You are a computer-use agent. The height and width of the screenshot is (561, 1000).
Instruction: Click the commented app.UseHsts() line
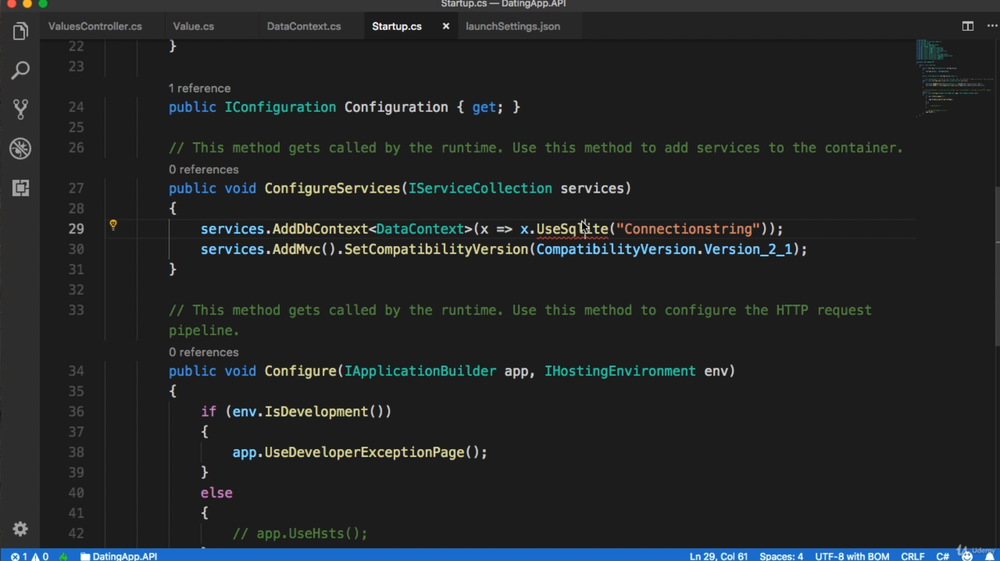300,534
